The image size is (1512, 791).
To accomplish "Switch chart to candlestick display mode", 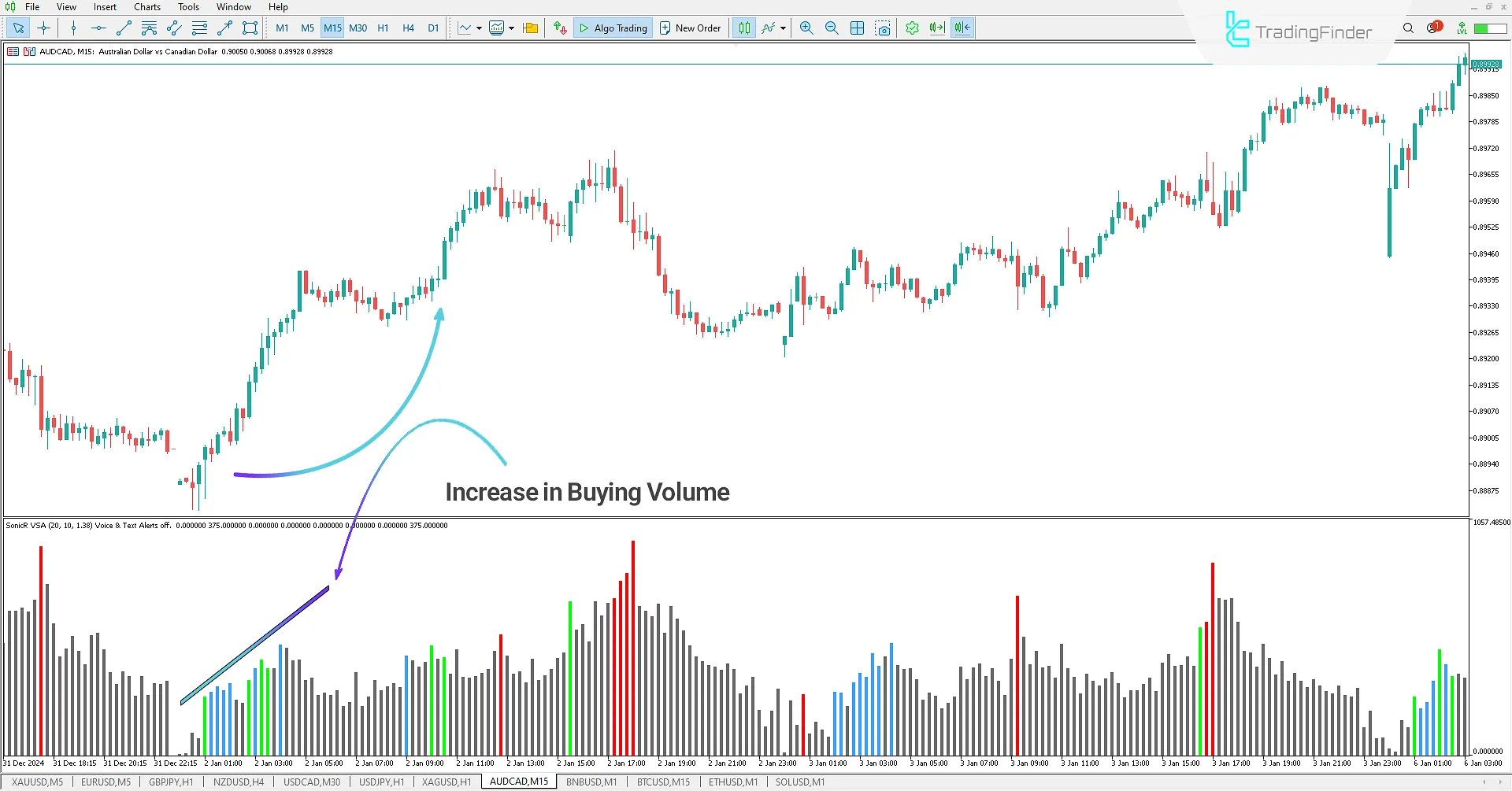I will 743,28.
